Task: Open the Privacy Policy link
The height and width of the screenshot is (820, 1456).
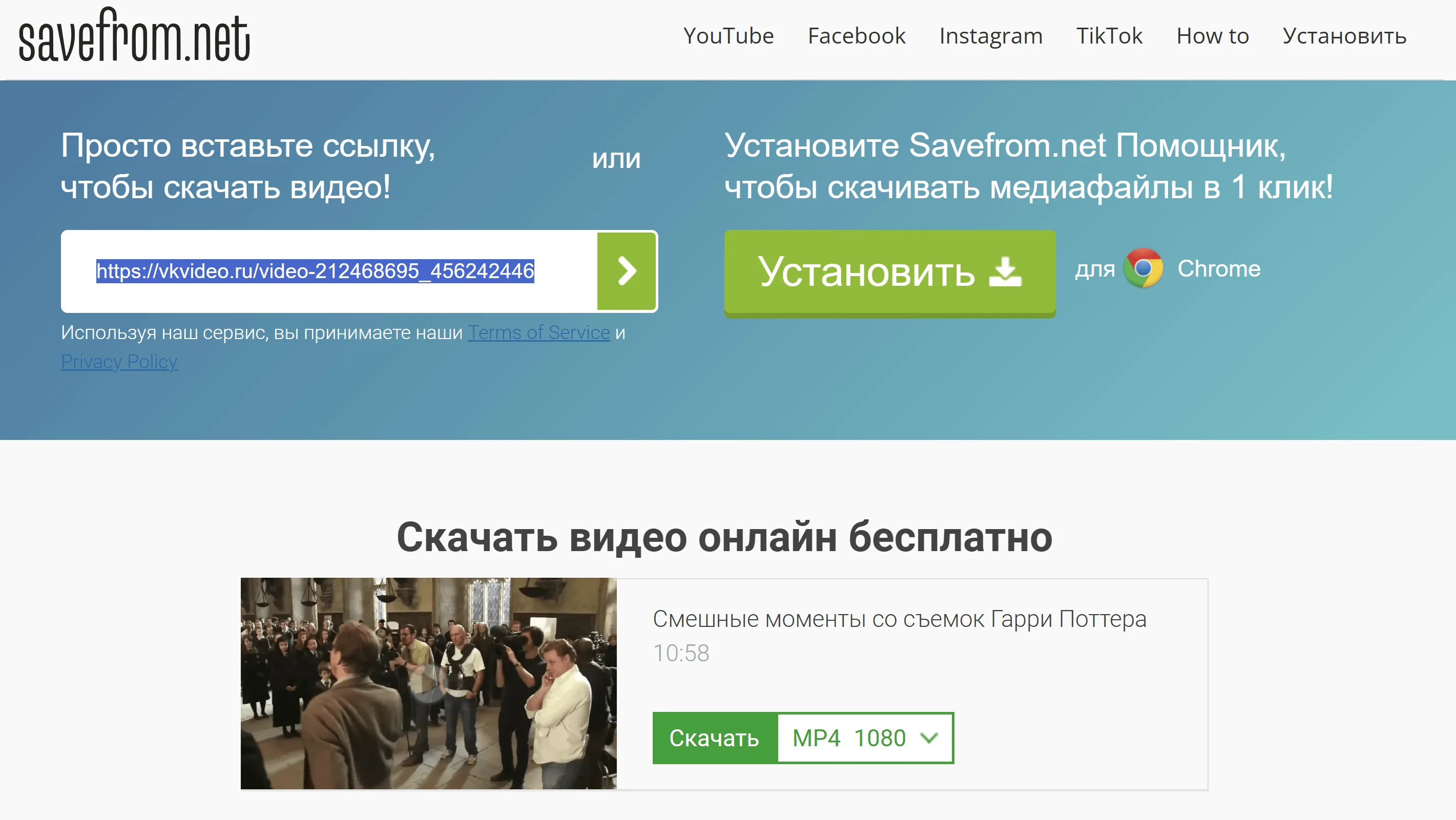Action: [x=119, y=362]
